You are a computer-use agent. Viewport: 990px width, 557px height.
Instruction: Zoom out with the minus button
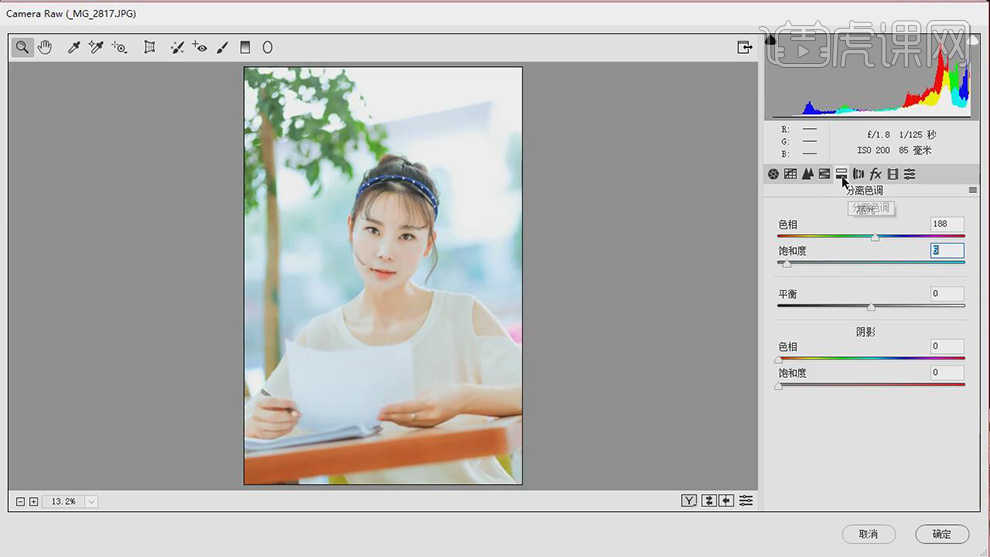[x=20, y=501]
